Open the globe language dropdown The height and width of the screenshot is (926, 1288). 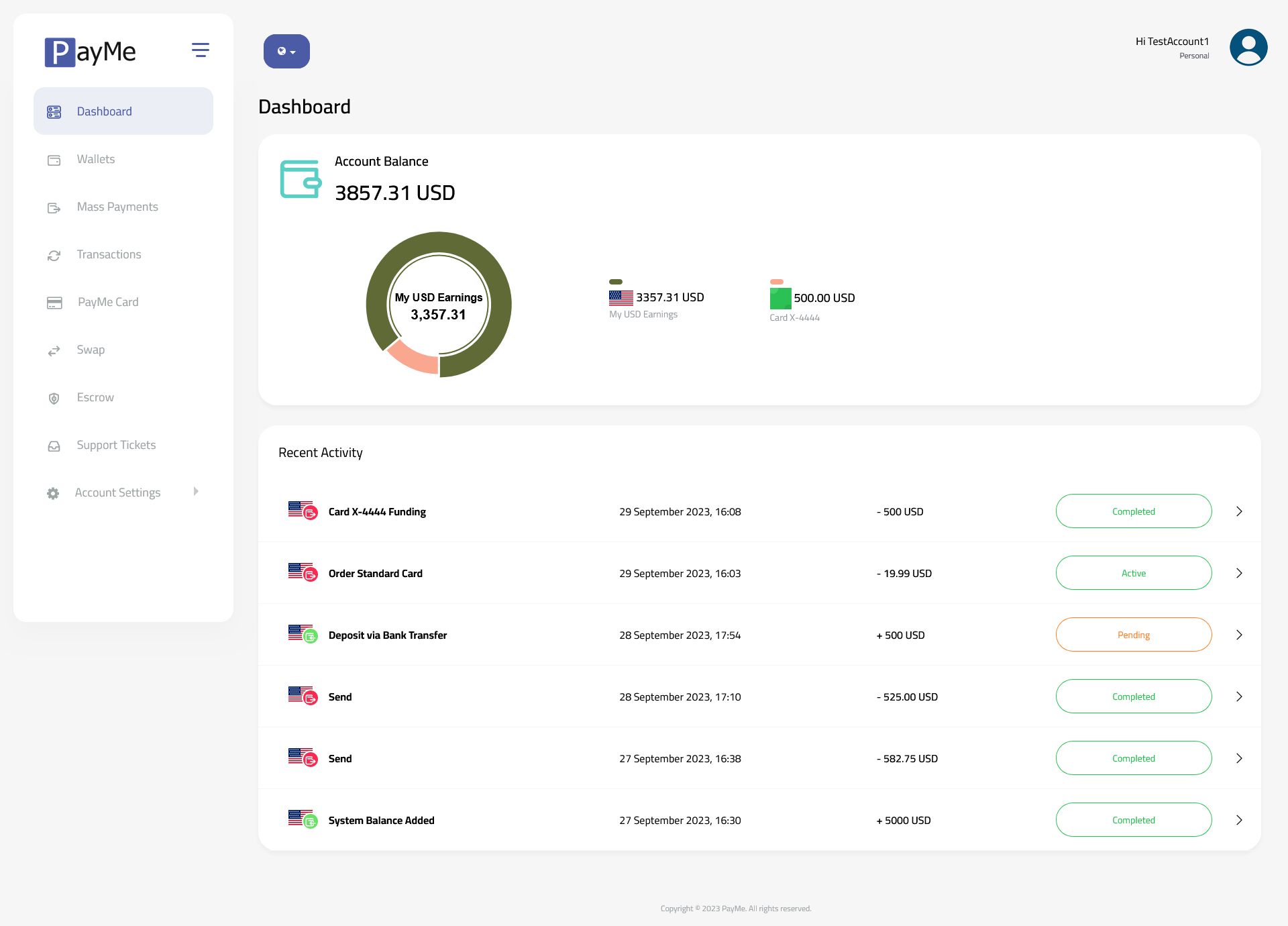click(x=286, y=52)
